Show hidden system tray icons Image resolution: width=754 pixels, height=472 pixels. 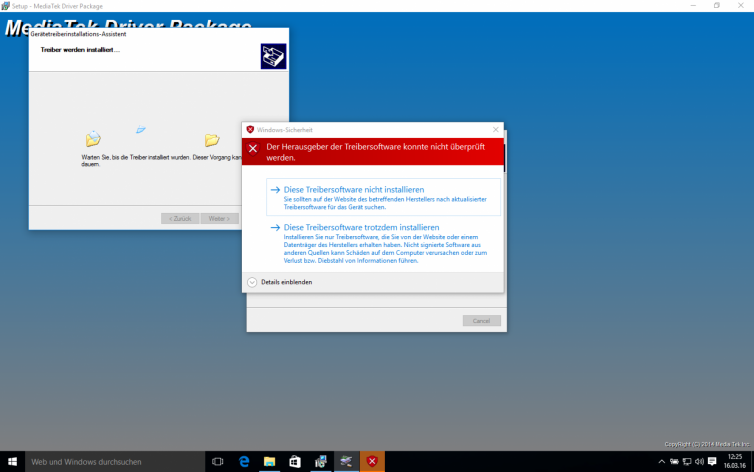pyautogui.click(x=661, y=462)
